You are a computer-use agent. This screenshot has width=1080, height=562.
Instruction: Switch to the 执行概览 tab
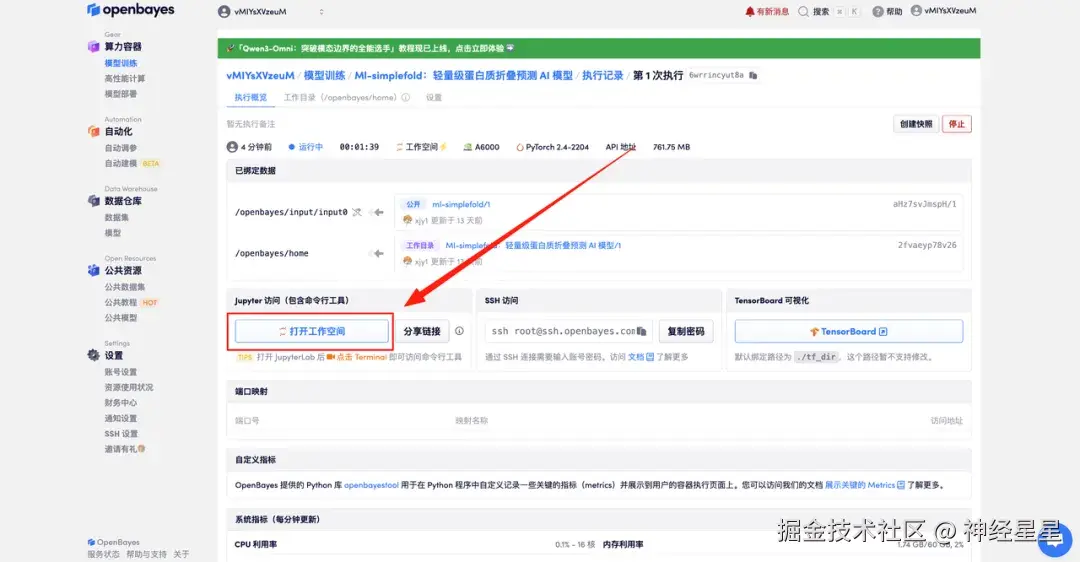point(251,97)
